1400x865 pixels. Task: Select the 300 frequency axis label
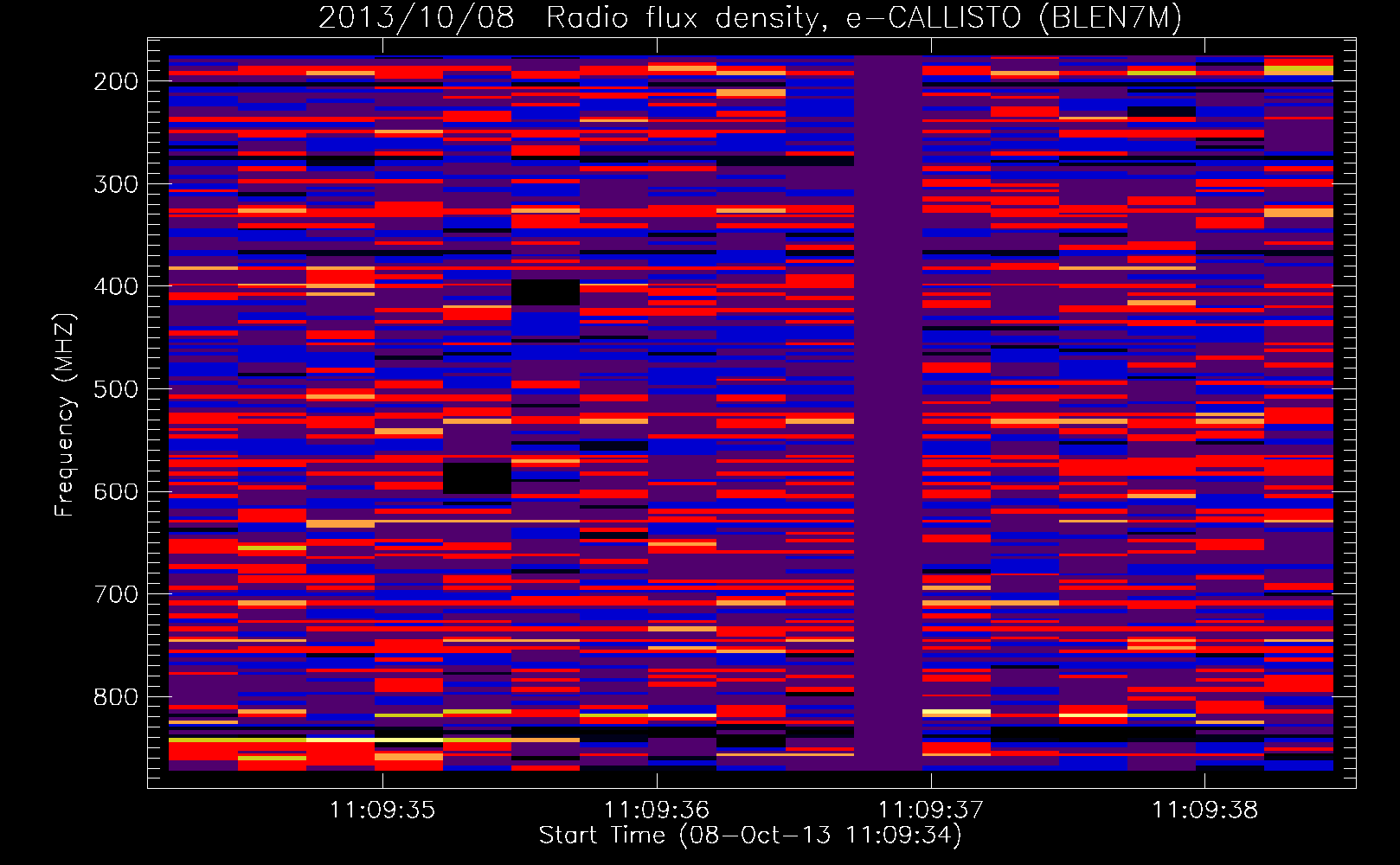pyautogui.click(x=116, y=184)
